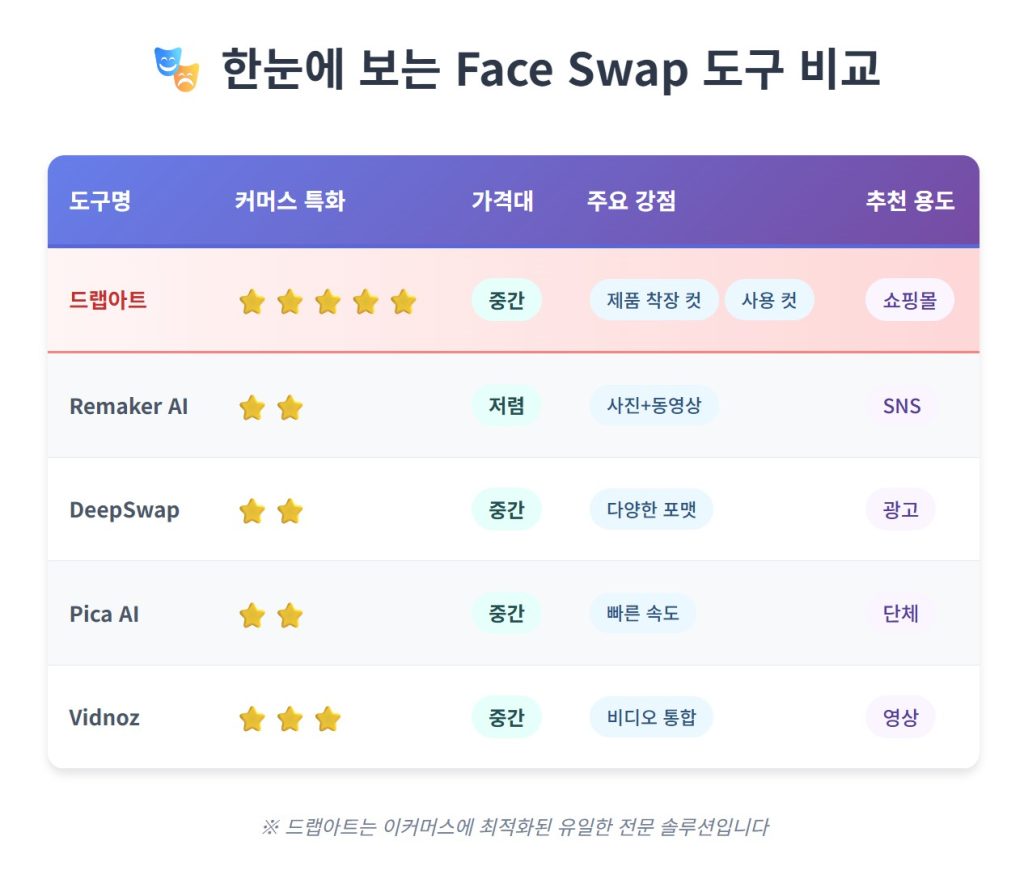Click the fifth star in 드랩아트 row
Image resolution: width=1024 pixels, height=883 pixels.
[403, 302]
